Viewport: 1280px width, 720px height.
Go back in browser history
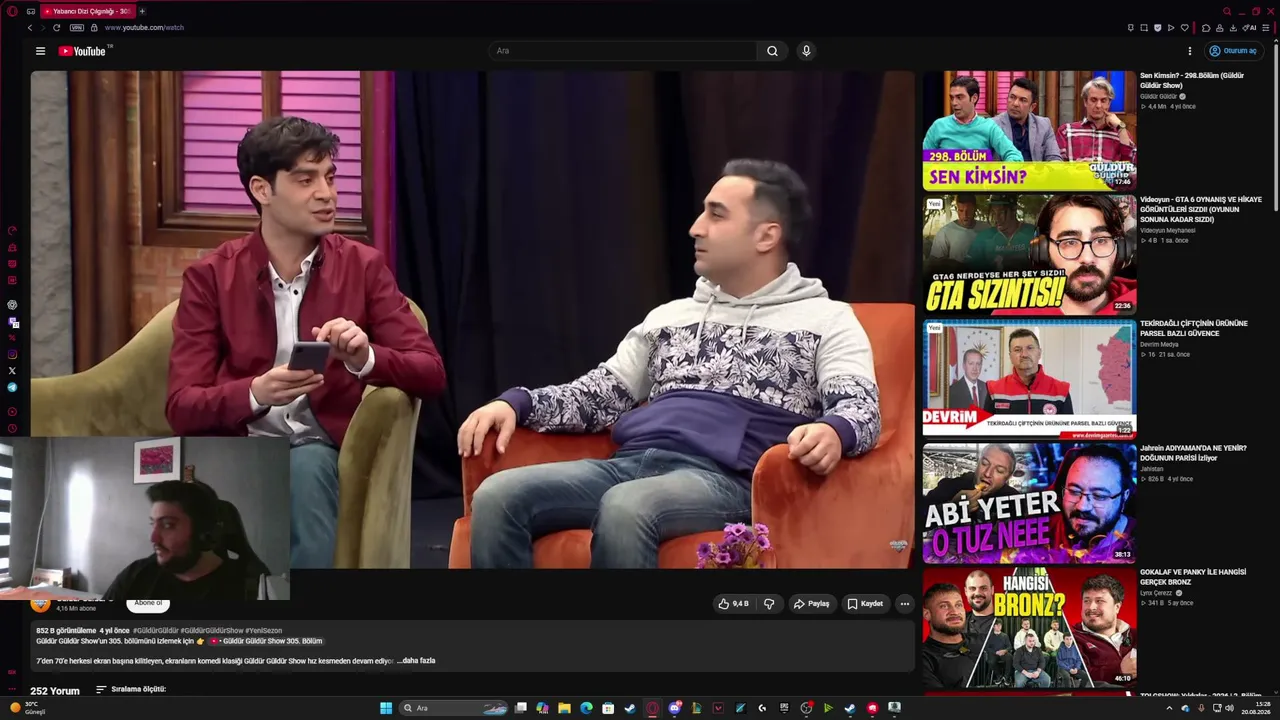tap(30, 28)
